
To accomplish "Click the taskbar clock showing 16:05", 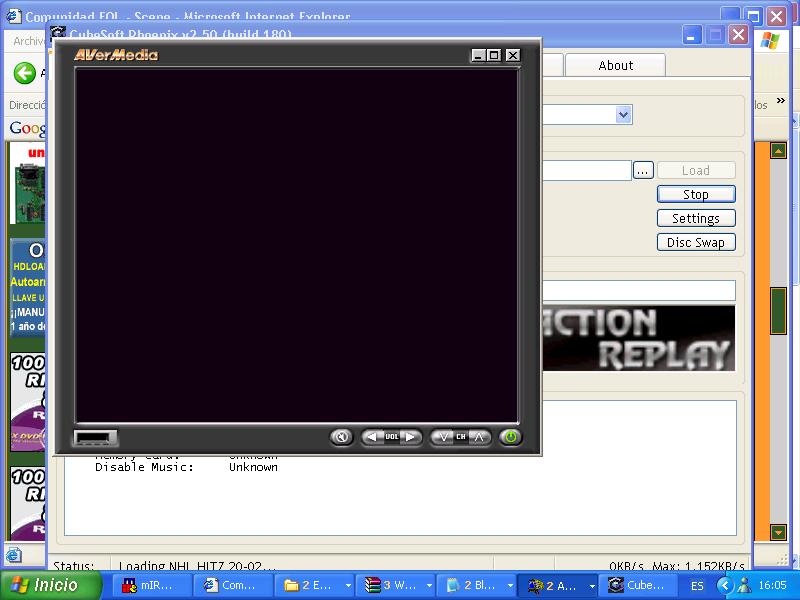I will click(x=772, y=585).
